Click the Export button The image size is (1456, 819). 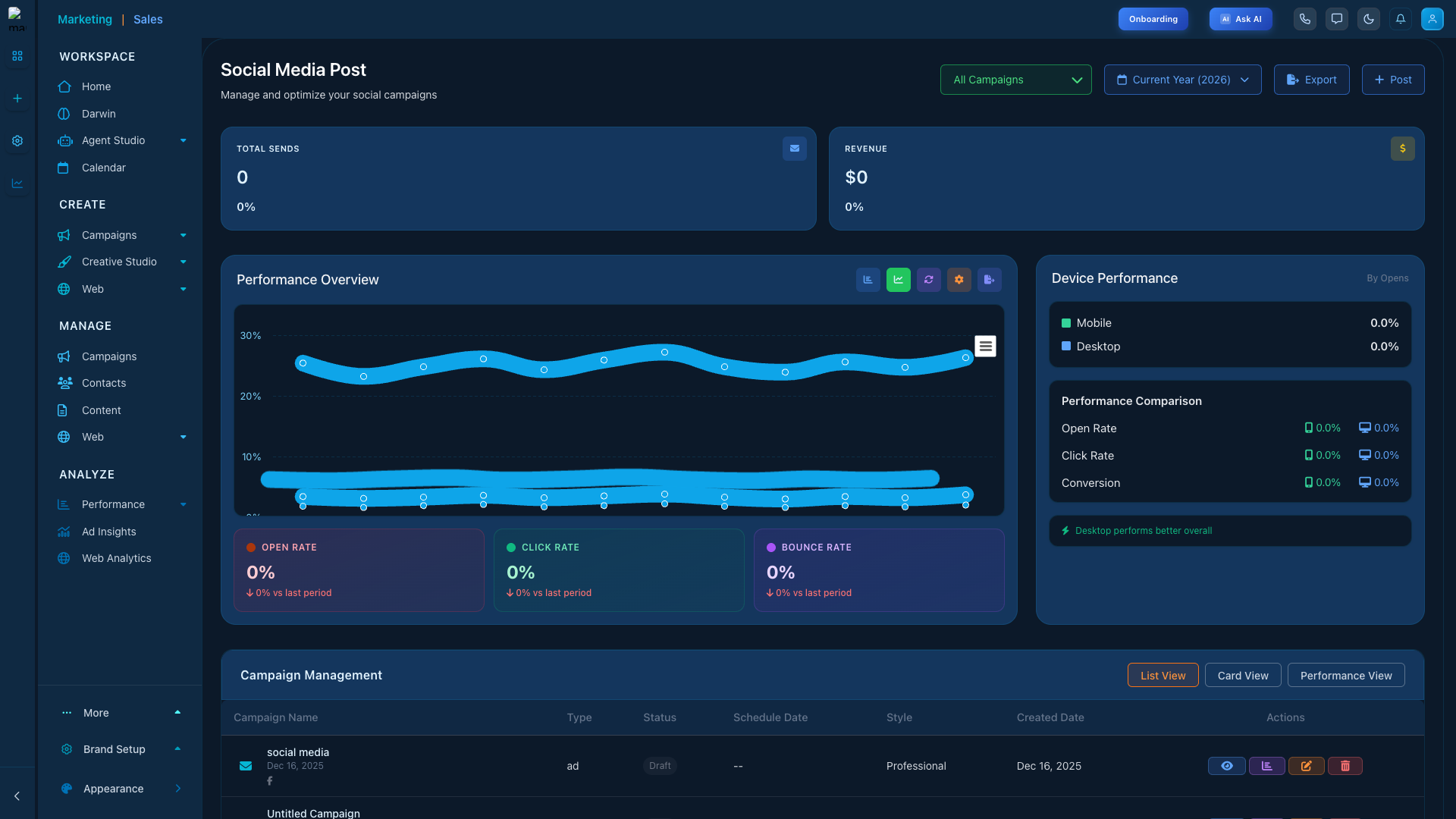click(1312, 80)
